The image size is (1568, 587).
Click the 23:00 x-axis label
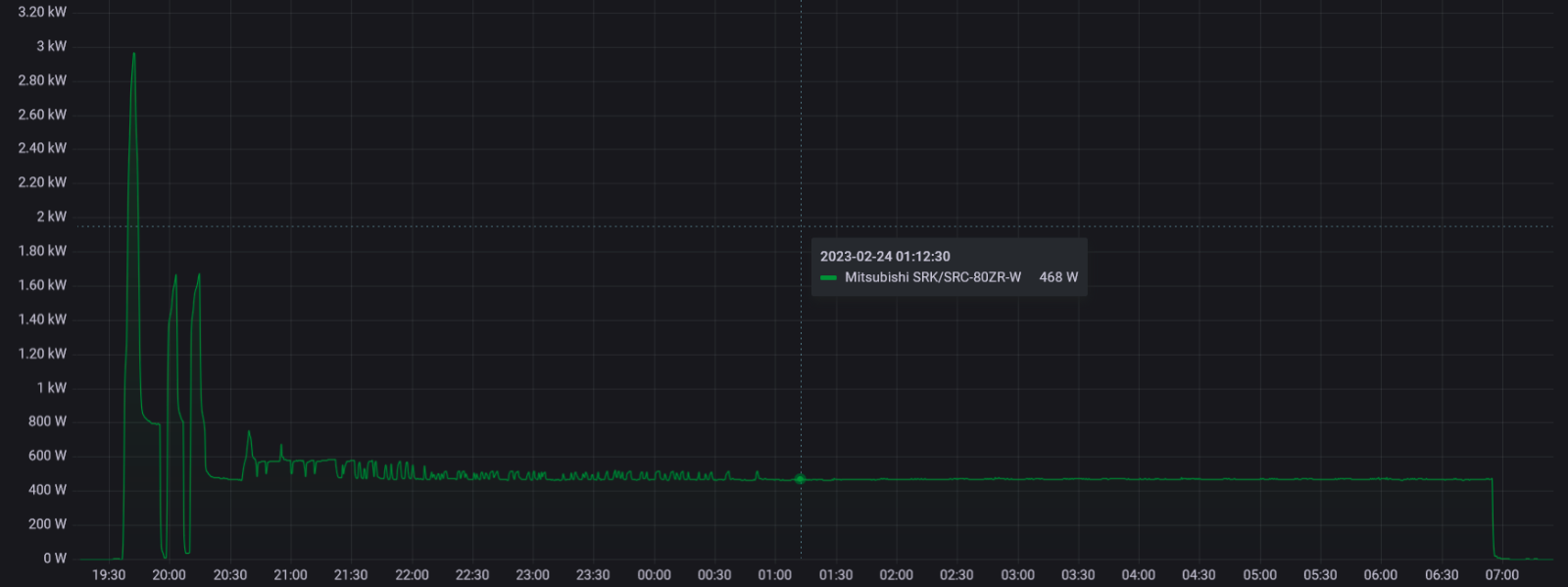tap(533, 575)
